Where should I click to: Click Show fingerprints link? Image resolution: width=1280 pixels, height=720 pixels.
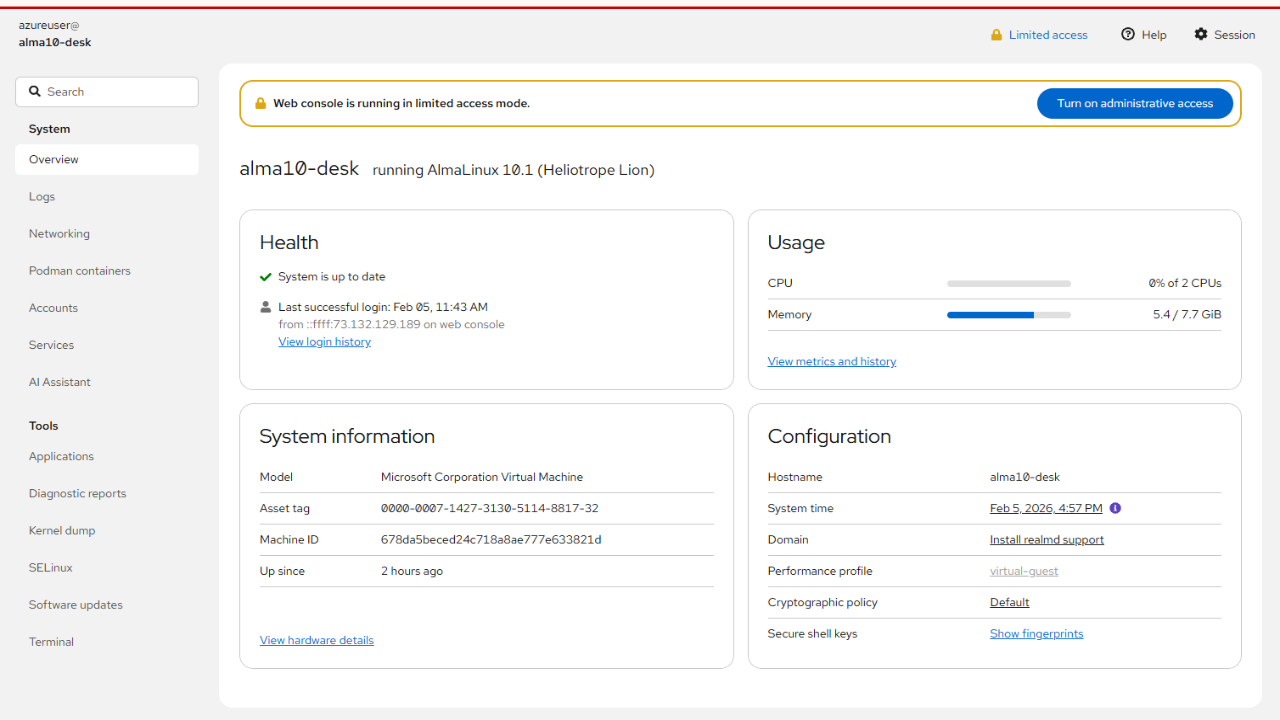1037,634
